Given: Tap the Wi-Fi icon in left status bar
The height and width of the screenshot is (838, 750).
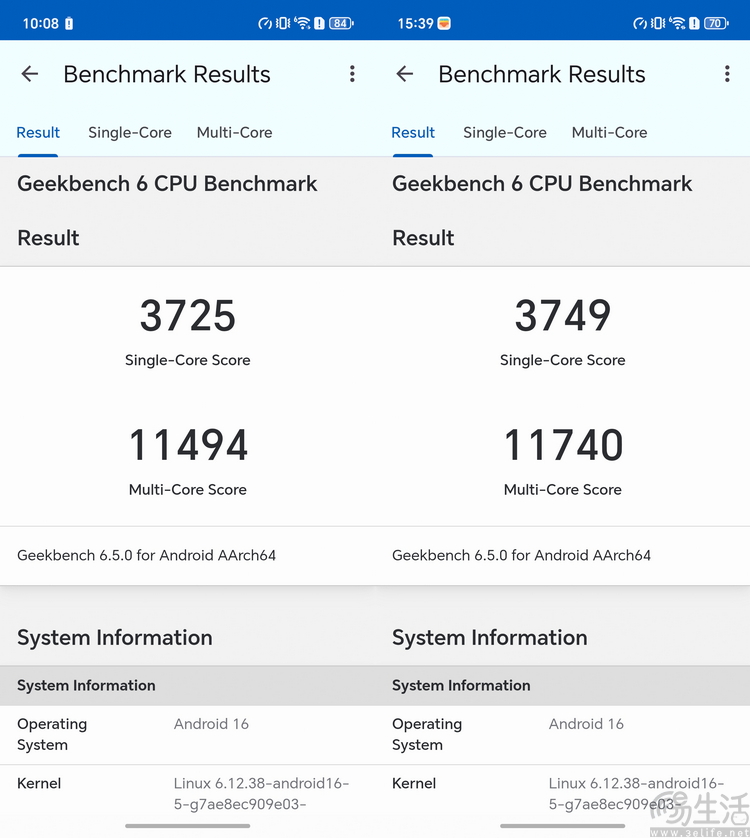Looking at the screenshot, I should coord(303,23).
